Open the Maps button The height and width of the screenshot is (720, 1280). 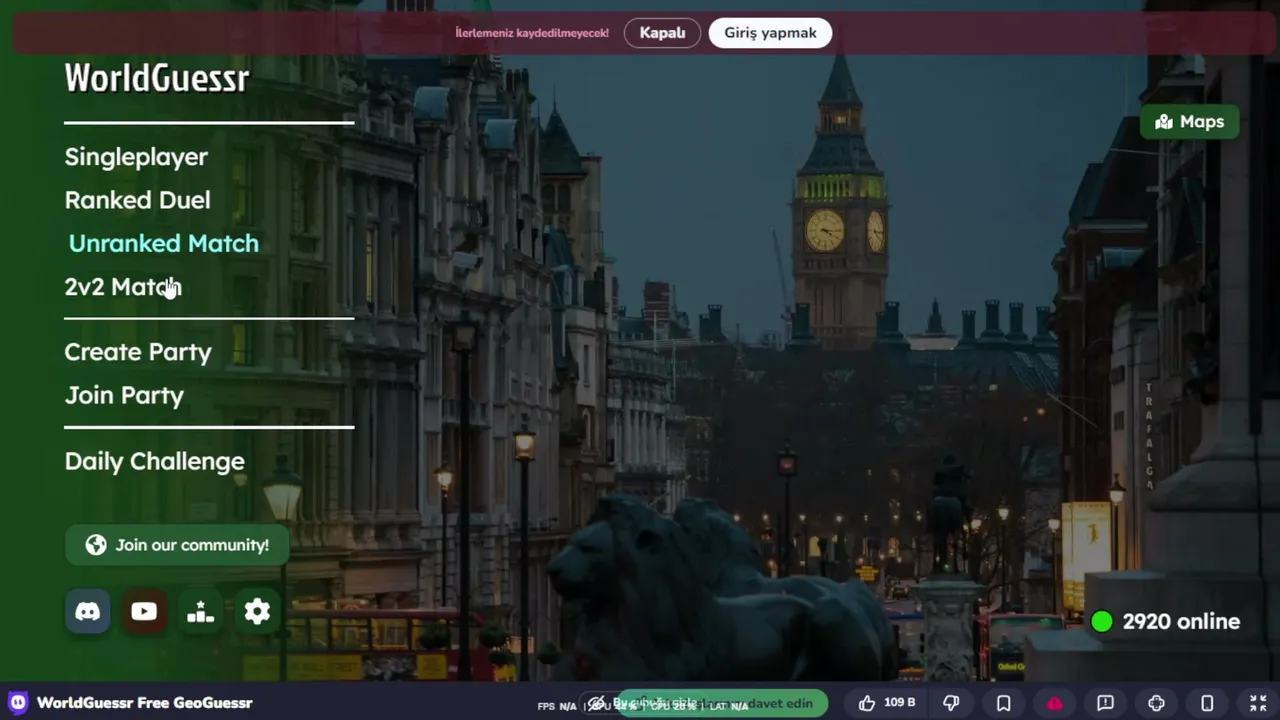click(1189, 122)
